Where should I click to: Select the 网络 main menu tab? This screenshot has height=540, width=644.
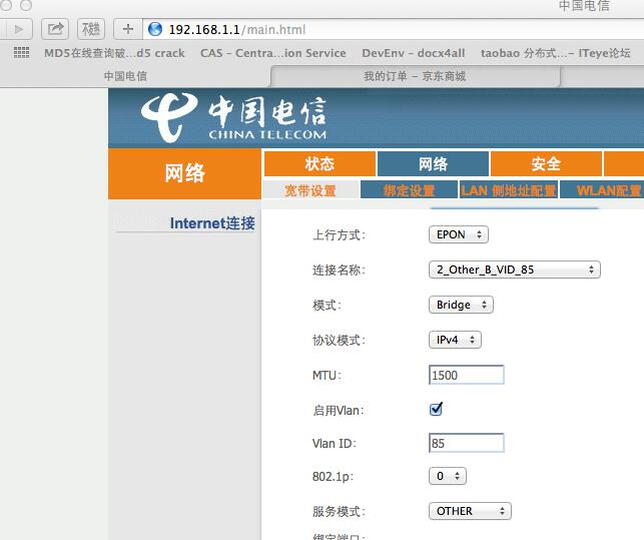tap(433, 164)
